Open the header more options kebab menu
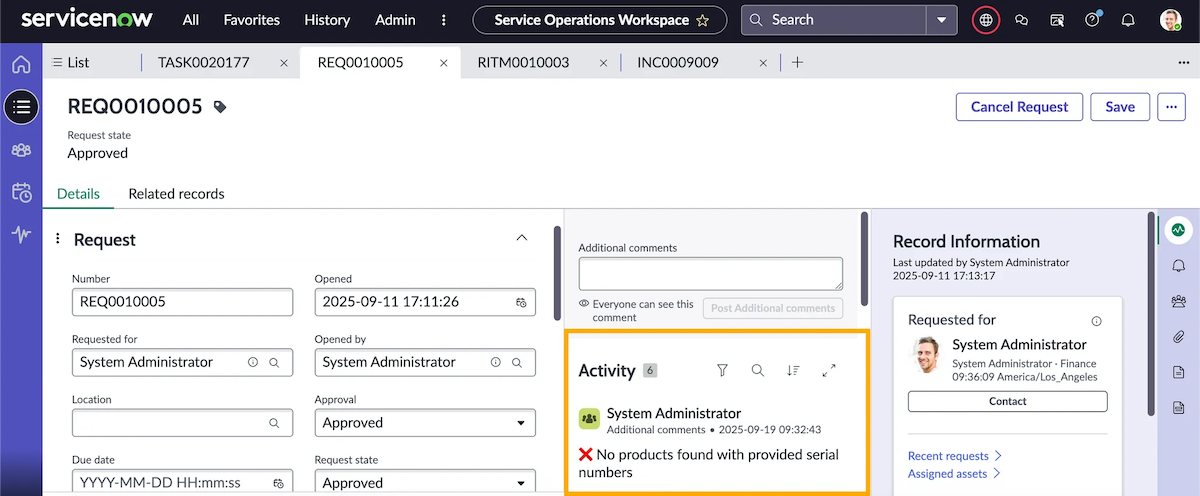 [x=444, y=20]
